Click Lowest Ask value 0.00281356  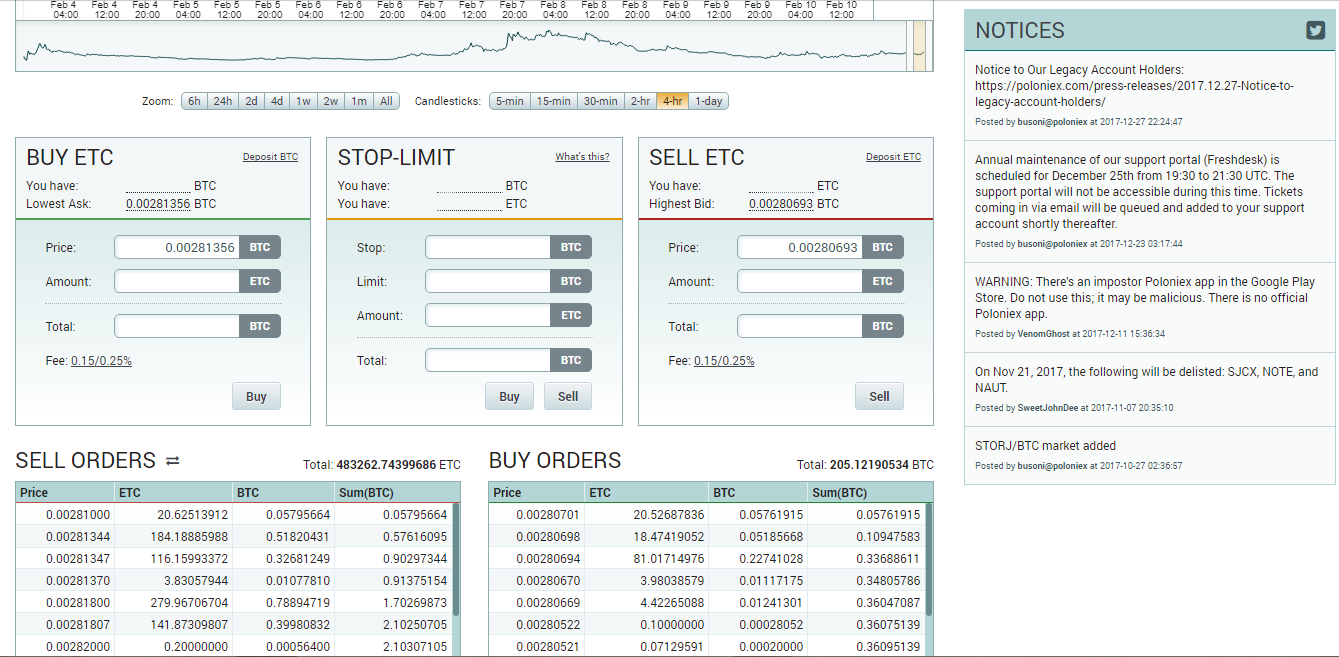click(x=158, y=204)
